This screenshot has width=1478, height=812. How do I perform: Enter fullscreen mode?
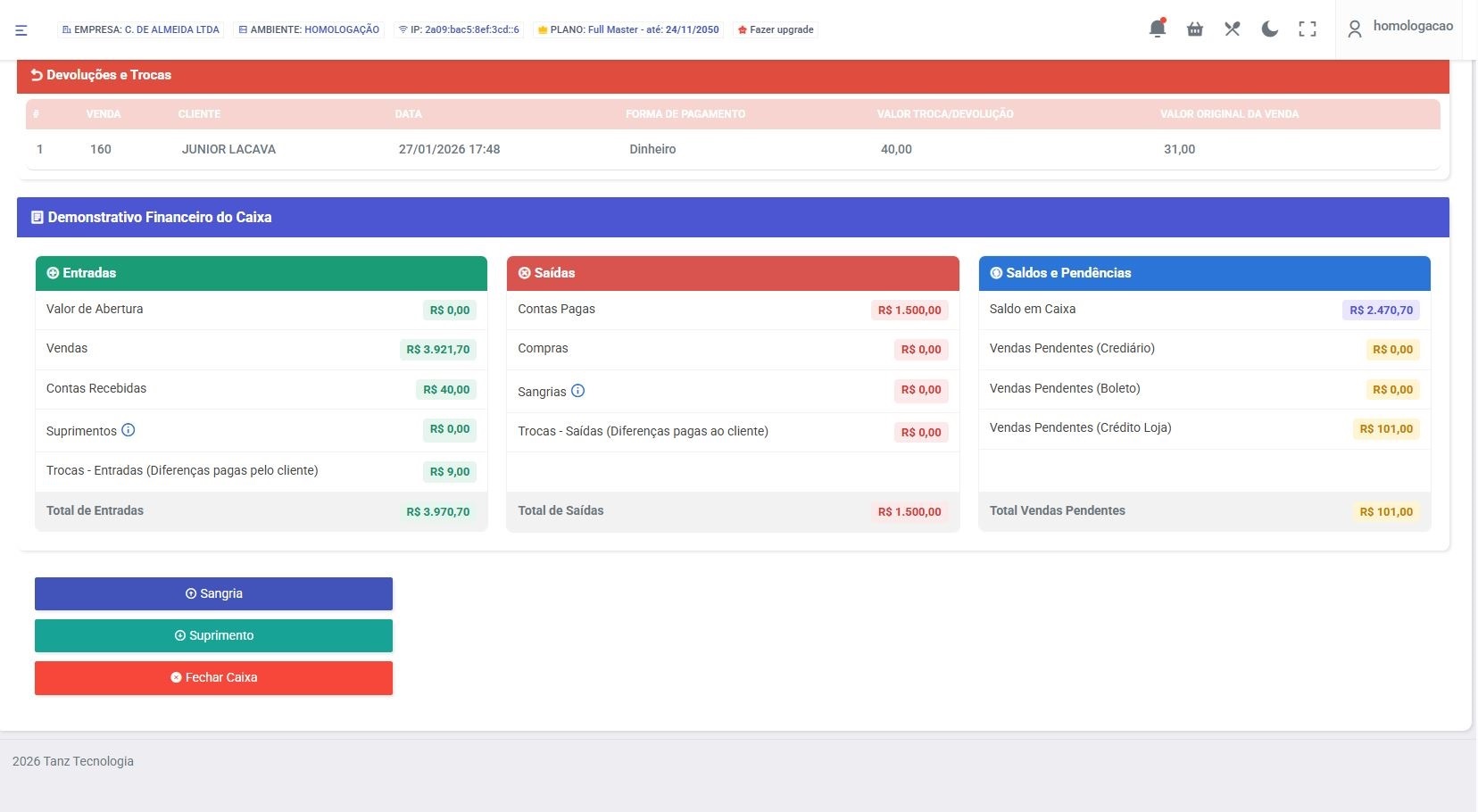tap(1308, 29)
